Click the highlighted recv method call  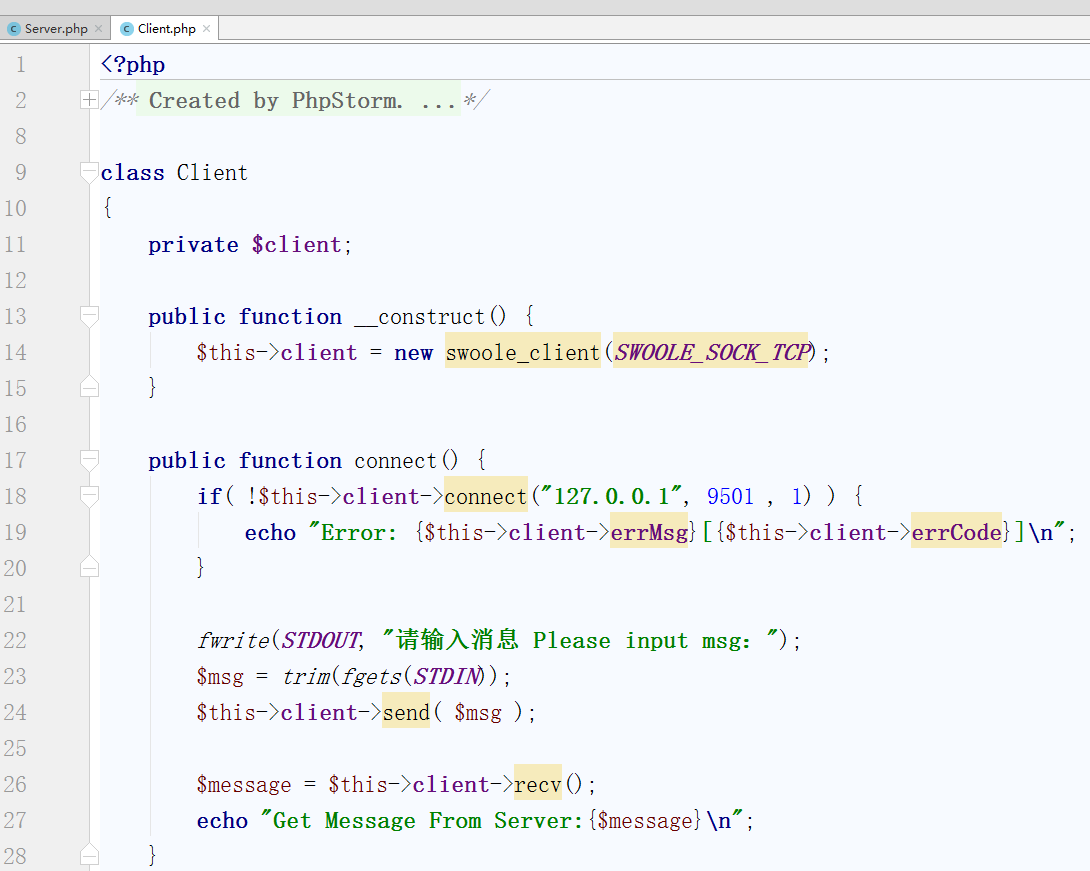pyautogui.click(x=538, y=784)
